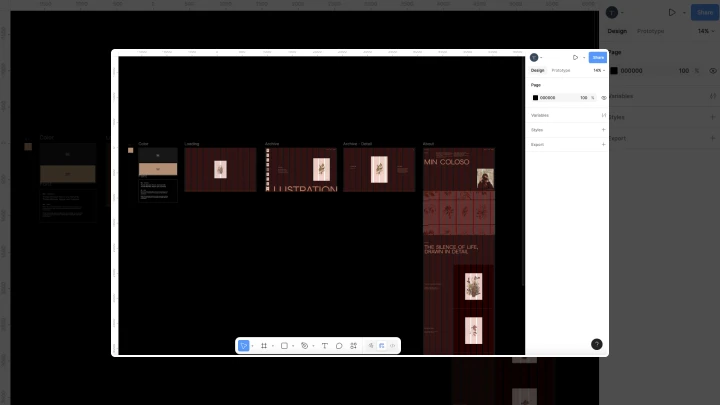
Task: Click the Loading frame thumbnail
Action: tap(220, 169)
